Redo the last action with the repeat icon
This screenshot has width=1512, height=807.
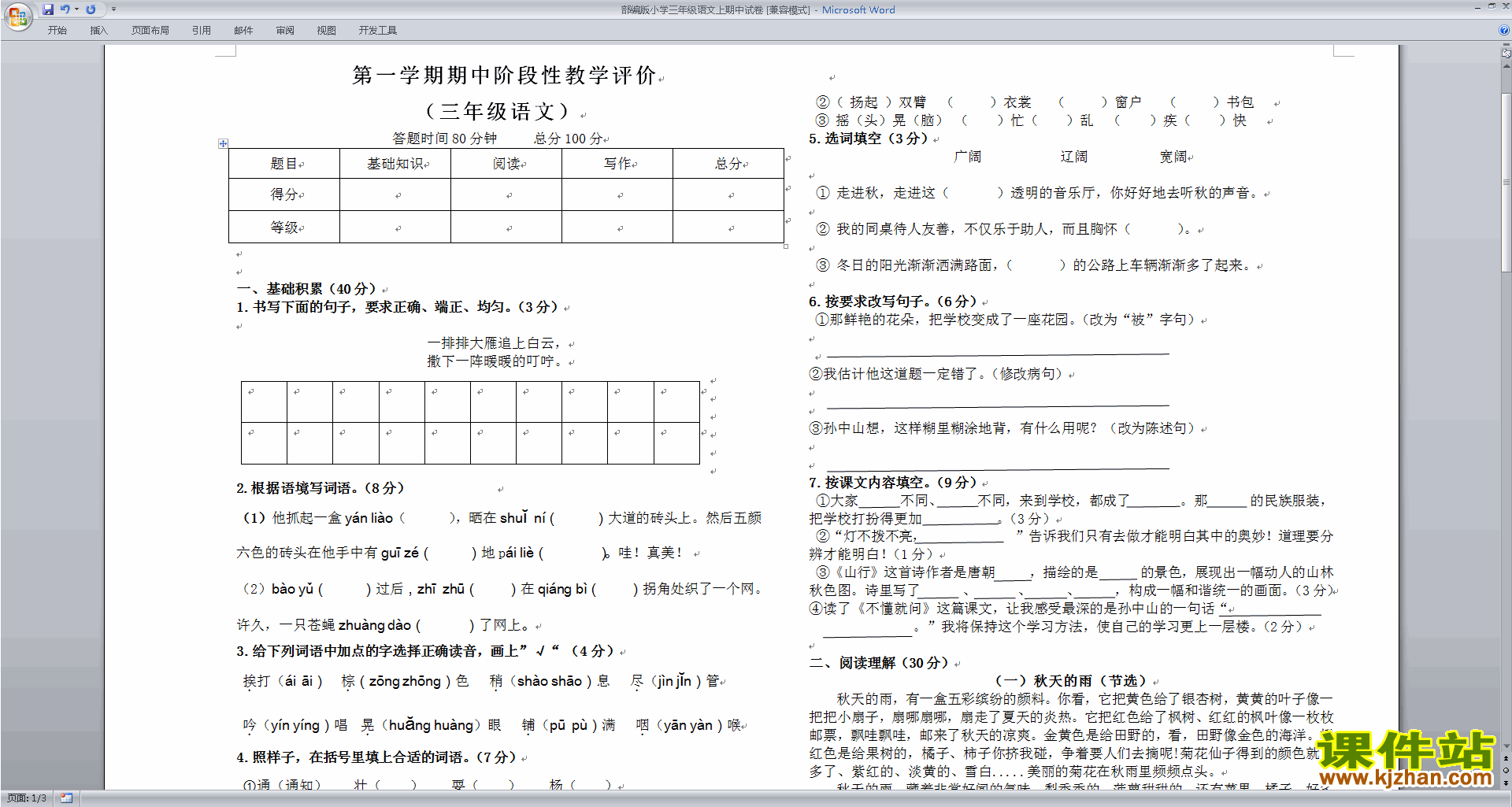[x=91, y=9]
